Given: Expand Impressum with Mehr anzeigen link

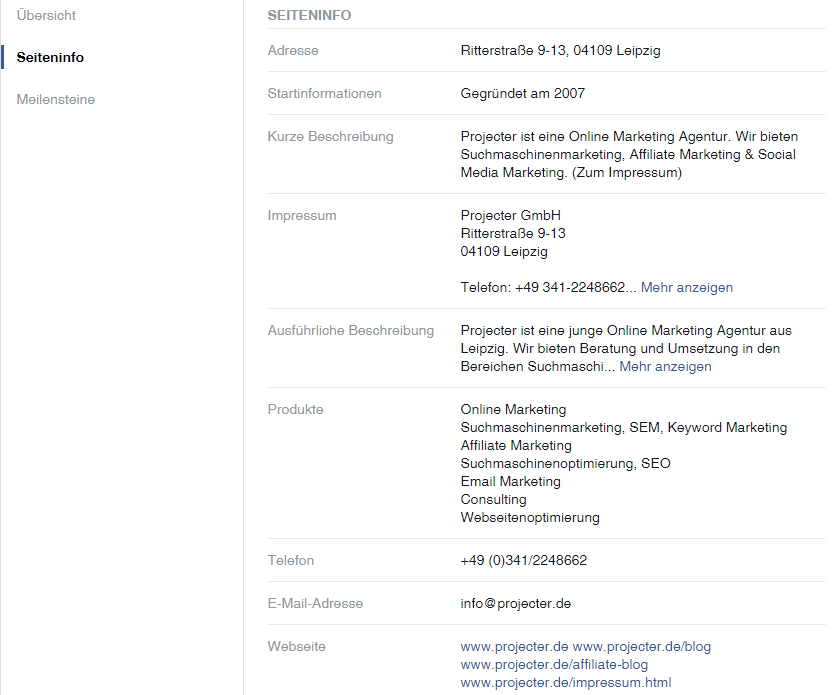Looking at the screenshot, I should pyautogui.click(x=686, y=288).
